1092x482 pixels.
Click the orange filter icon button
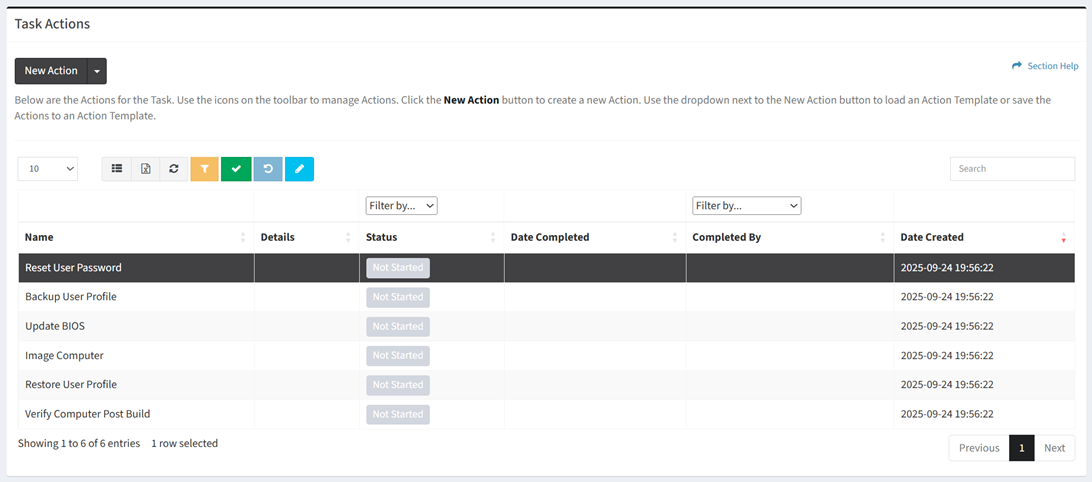tap(204, 169)
